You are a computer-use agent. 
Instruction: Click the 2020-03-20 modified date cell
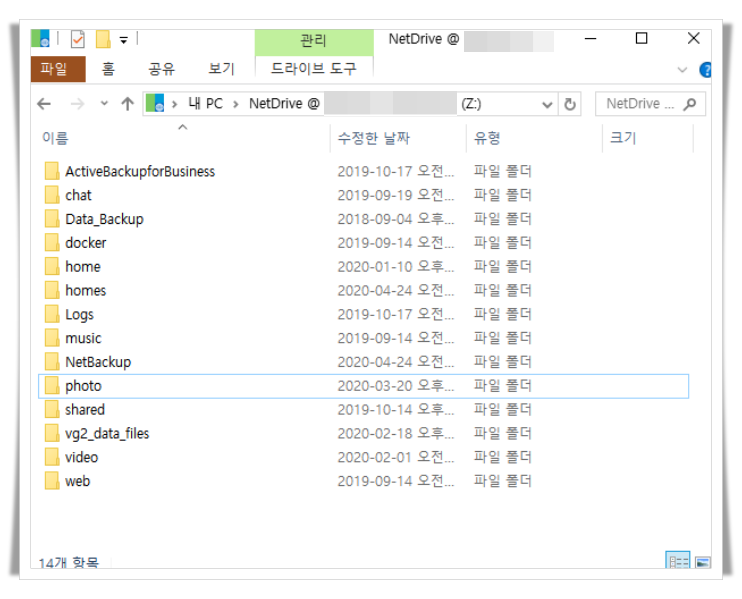[396, 386]
